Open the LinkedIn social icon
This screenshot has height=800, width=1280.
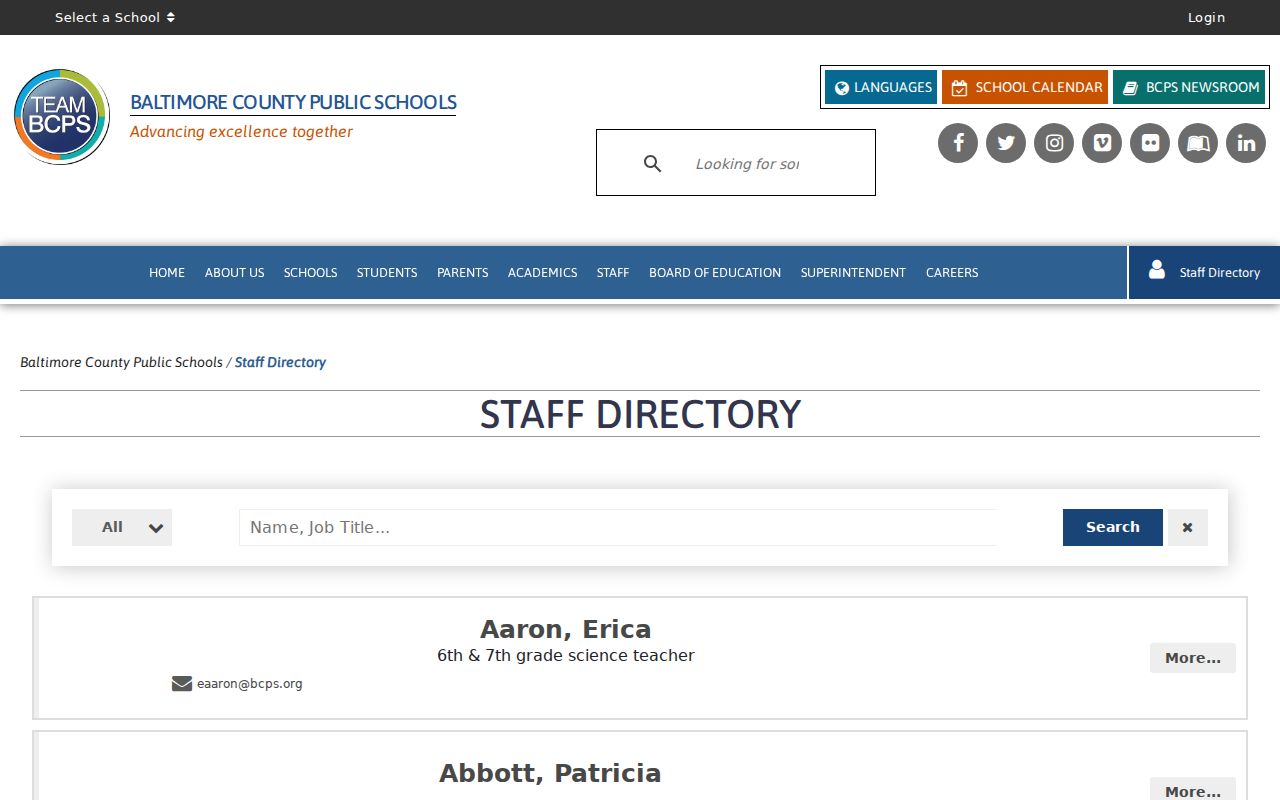click(1246, 143)
